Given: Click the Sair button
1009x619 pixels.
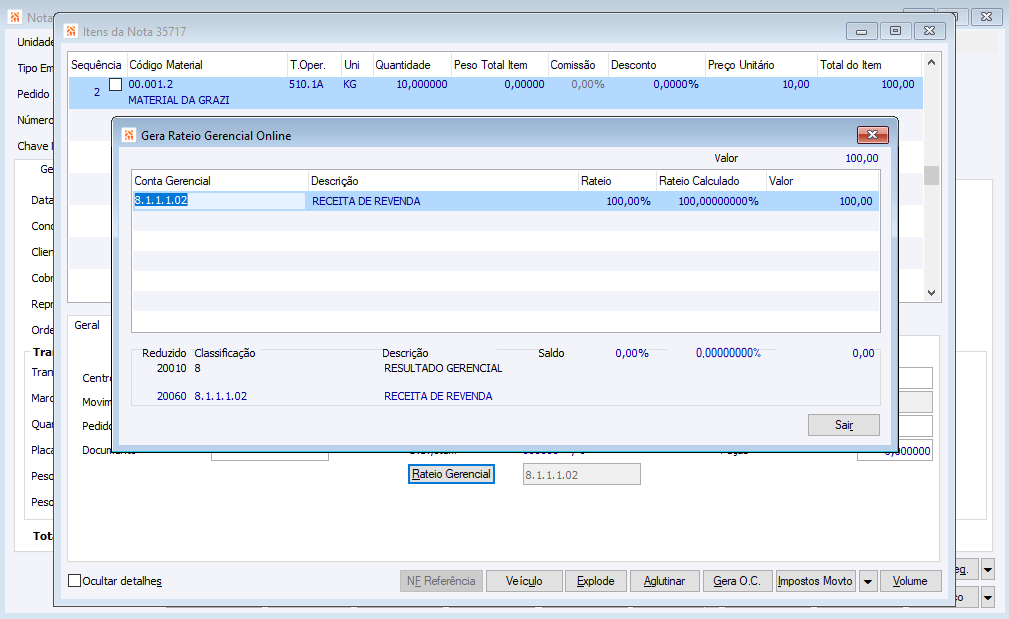Looking at the screenshot, I should 844,425.
